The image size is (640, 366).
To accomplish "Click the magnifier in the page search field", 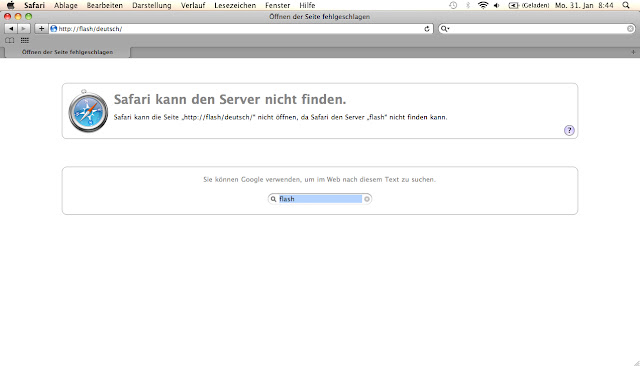I will click(x=273, y=199).
